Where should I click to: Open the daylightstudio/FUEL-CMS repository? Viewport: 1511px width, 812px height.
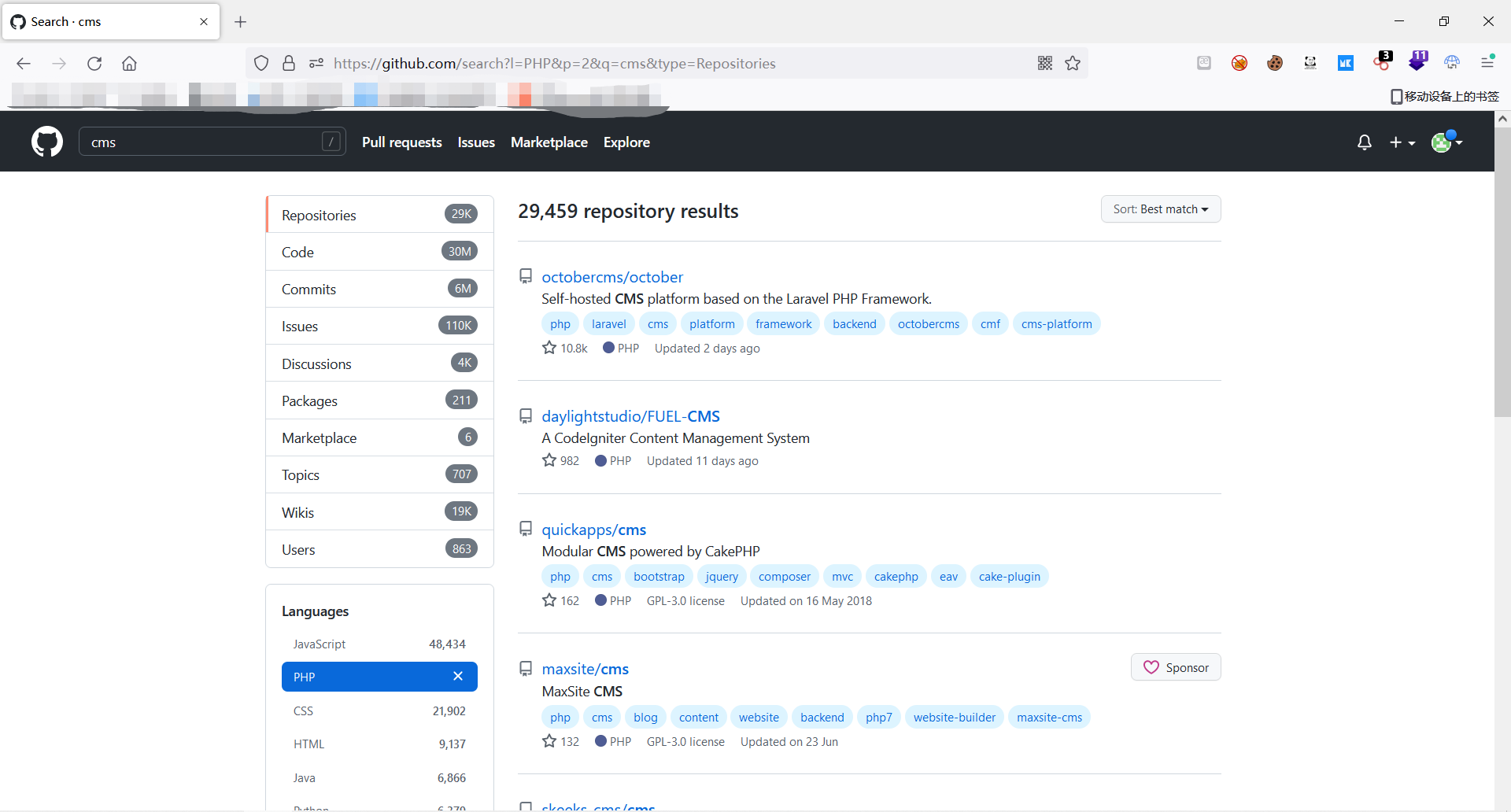(x=630, y=416)
